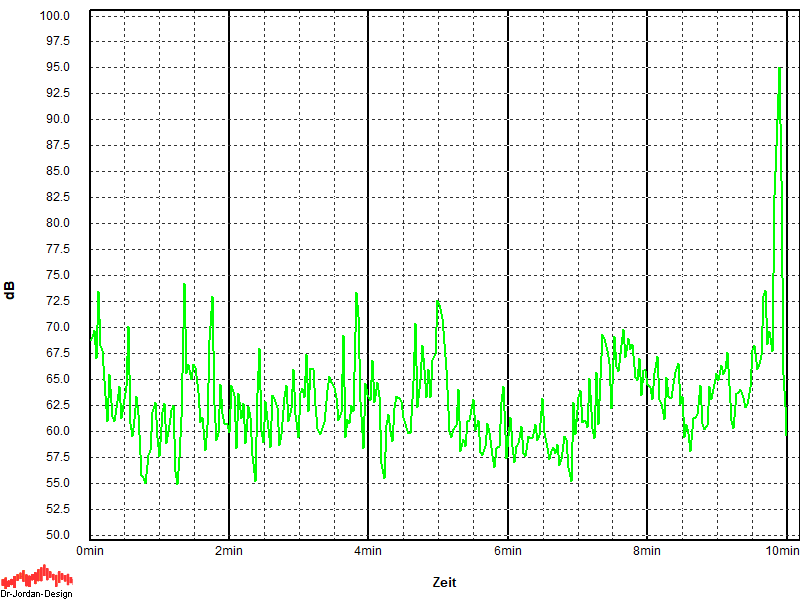Click the Dr-Jordan-Design text under the logo
This screenshot has width=800, height=600.
coord(37,593)
